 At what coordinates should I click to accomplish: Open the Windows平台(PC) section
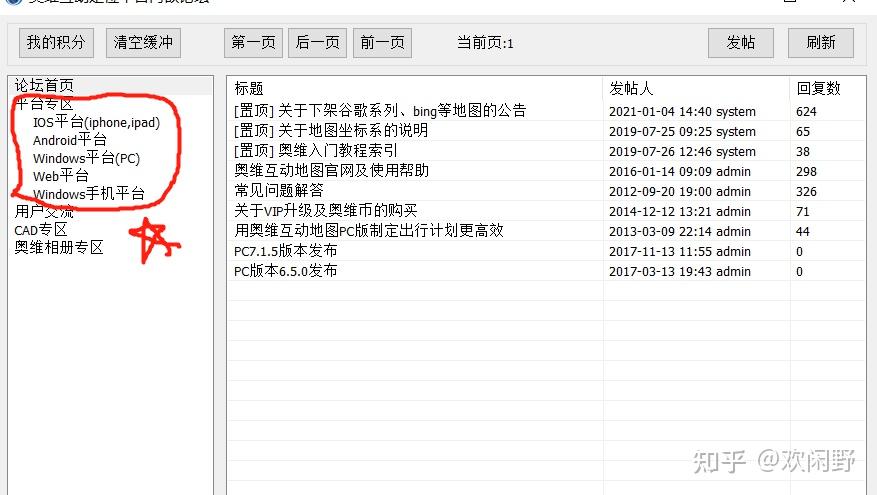(86, 158)
